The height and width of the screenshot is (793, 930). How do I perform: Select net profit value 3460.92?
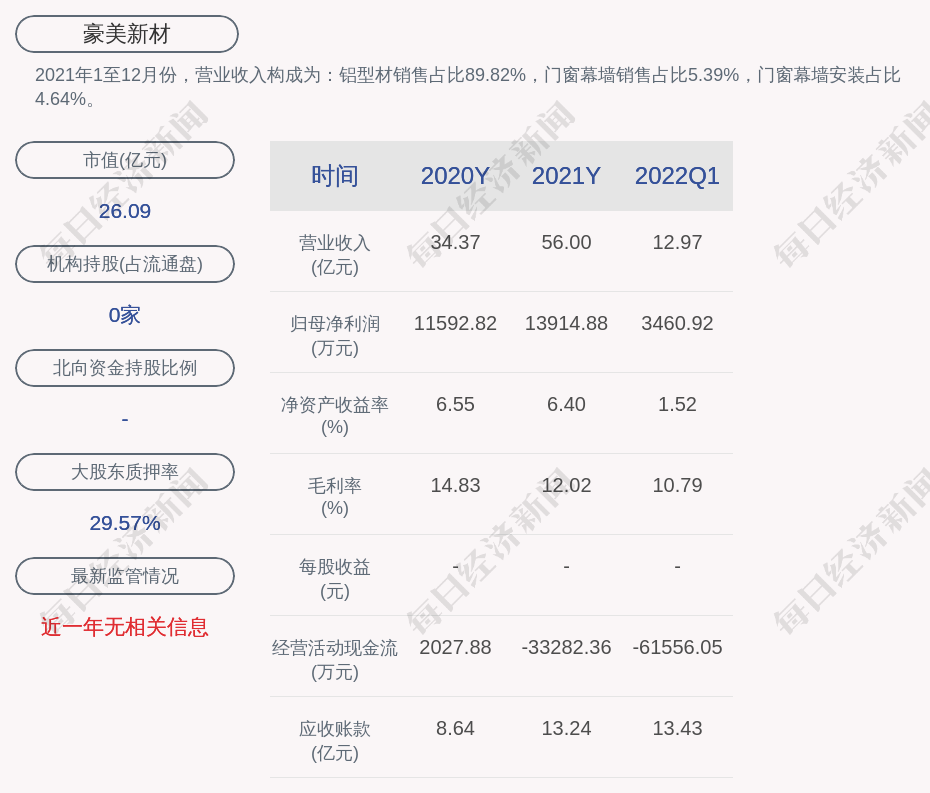[677, 323]
